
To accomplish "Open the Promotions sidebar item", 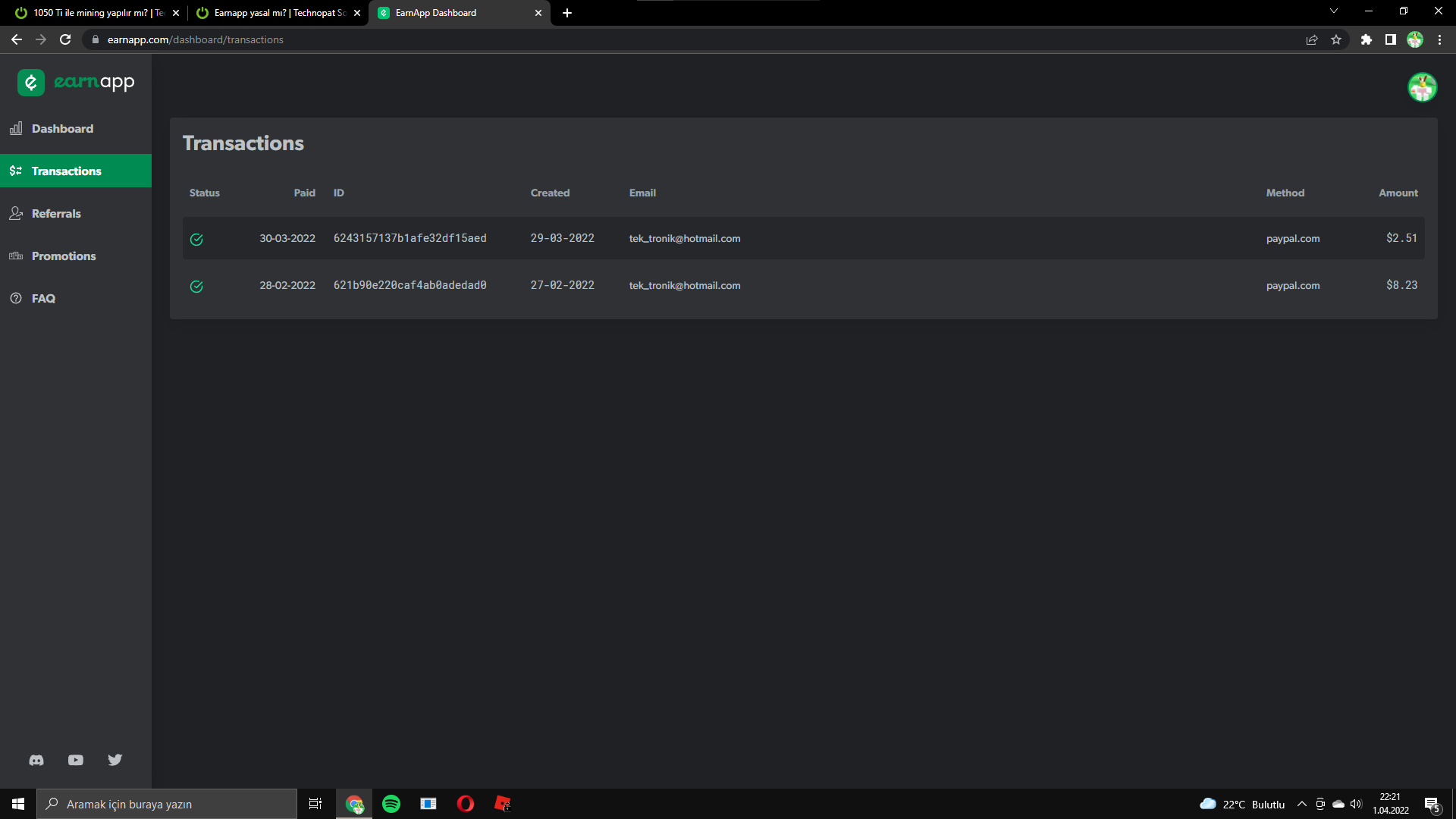I will click(x=64, y=256).
